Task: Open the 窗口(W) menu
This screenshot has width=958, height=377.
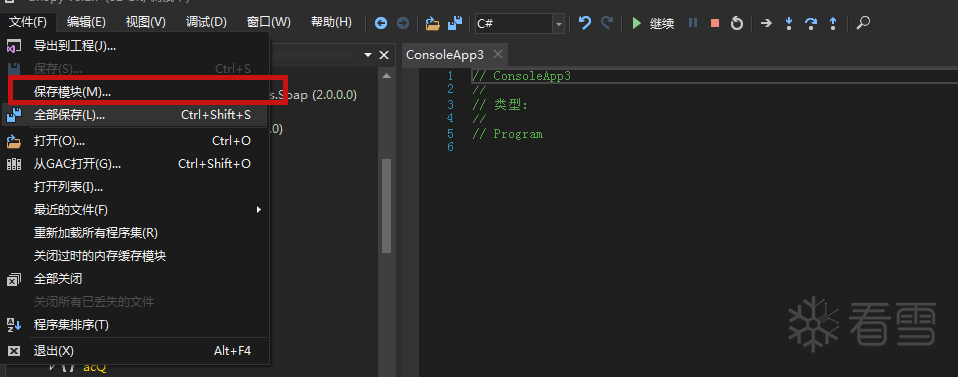Action: click(269, 22)
